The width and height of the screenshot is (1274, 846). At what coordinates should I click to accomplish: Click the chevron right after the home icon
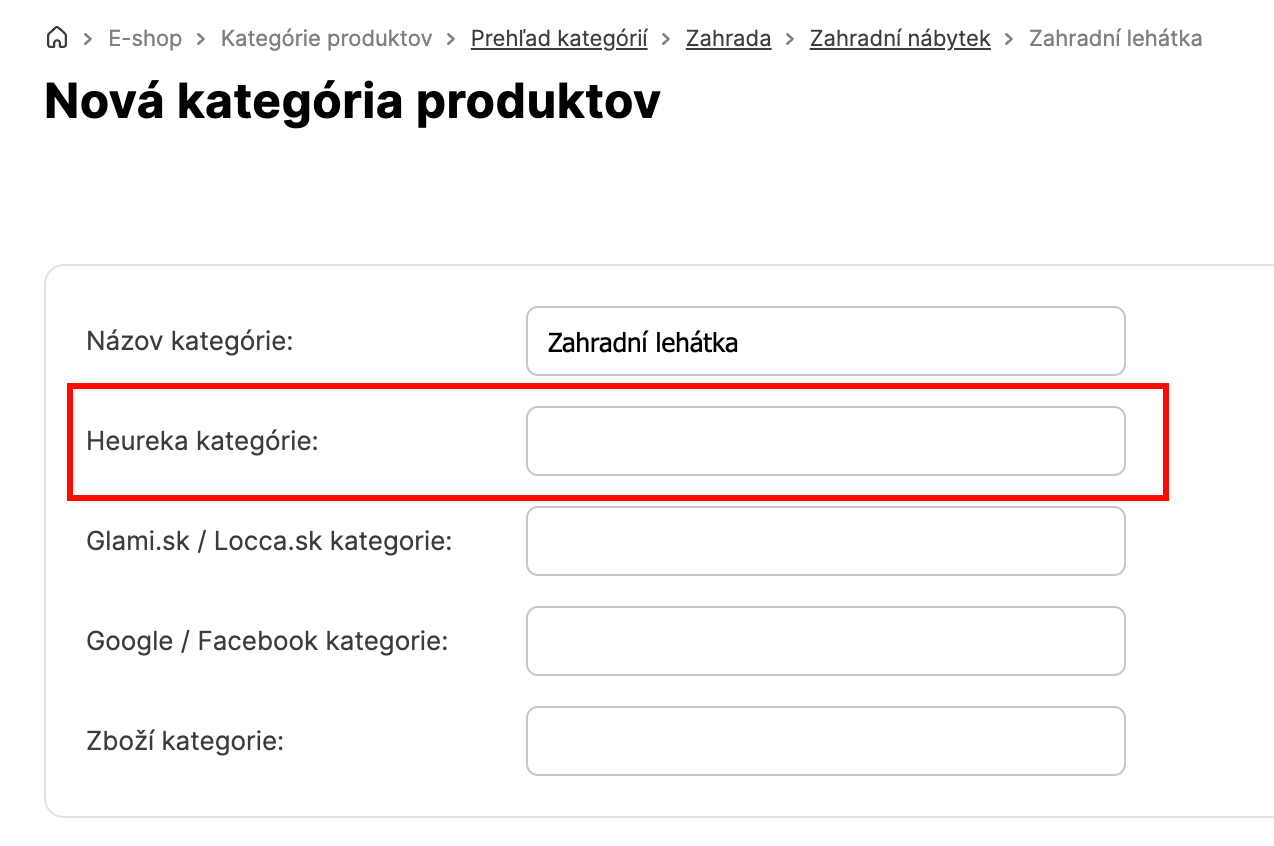pos(88,39)
